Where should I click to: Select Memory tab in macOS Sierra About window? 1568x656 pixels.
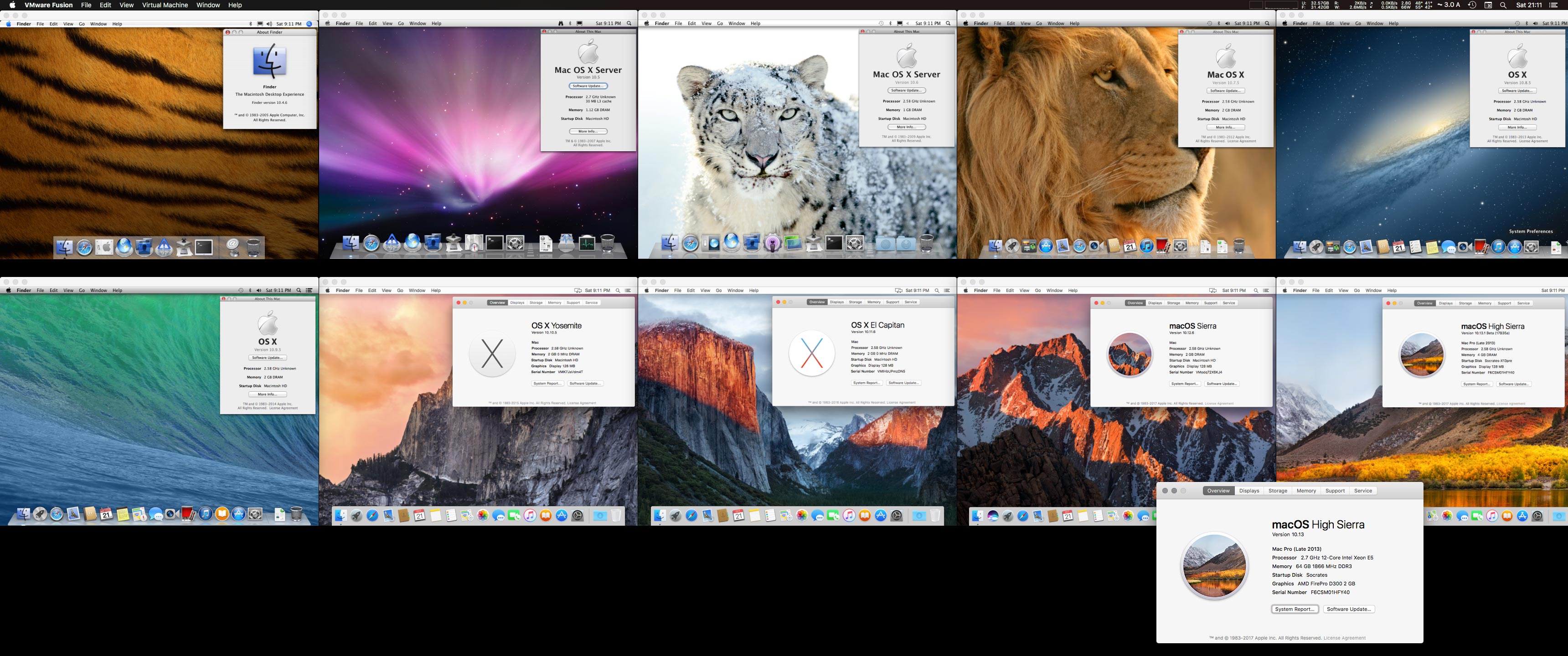point(1192,302)
